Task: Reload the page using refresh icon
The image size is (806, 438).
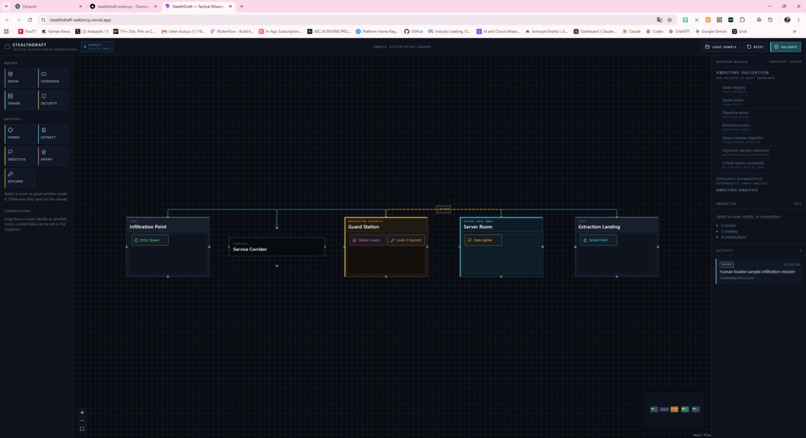Action: 30,20
